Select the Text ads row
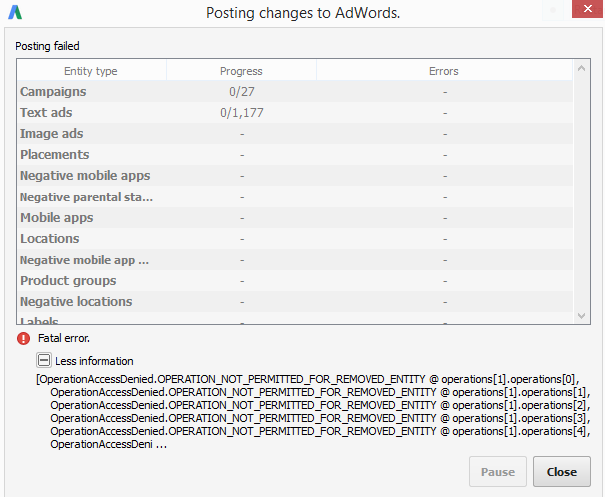The height and width of the screenshot is (497, 605). coord(295,113)
